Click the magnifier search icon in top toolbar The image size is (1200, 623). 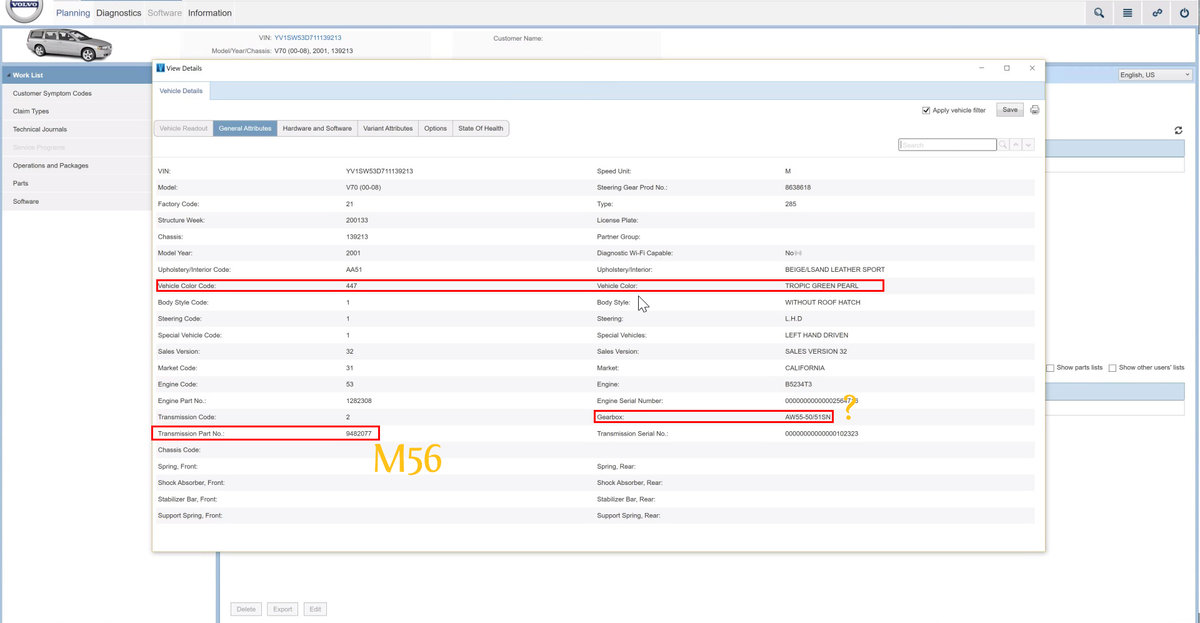pos(1099,13)
